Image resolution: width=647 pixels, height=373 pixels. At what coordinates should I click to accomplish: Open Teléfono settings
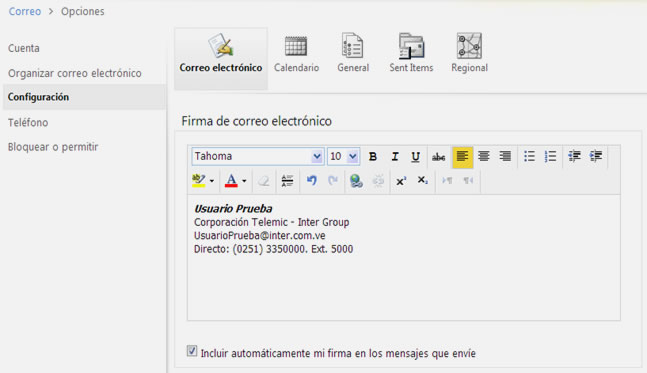point(28,123)
